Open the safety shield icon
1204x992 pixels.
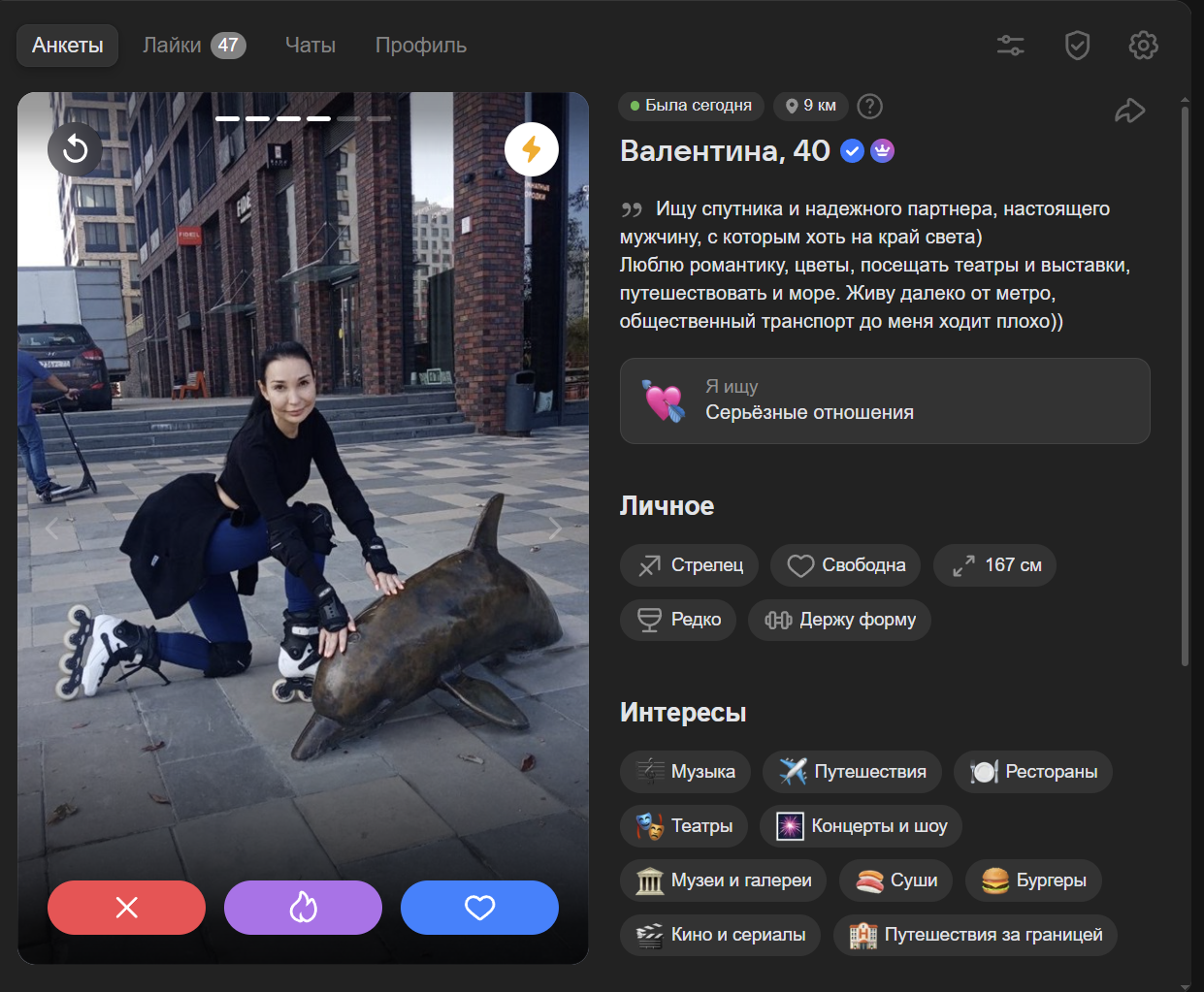click(1077, 45)
